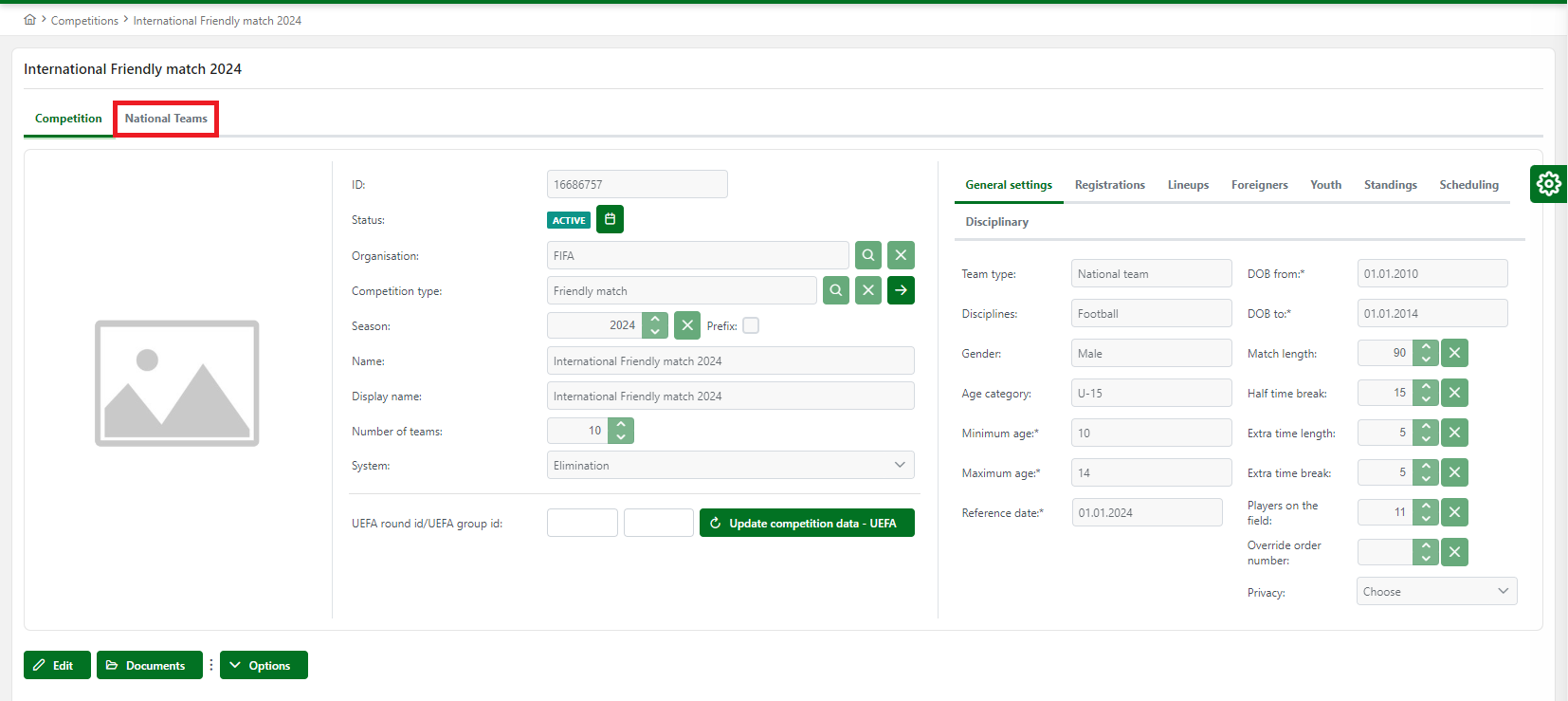Clear the Organisation field with X icon
1568x701 pixels.
pyautogui.click(x=901, y=255)
